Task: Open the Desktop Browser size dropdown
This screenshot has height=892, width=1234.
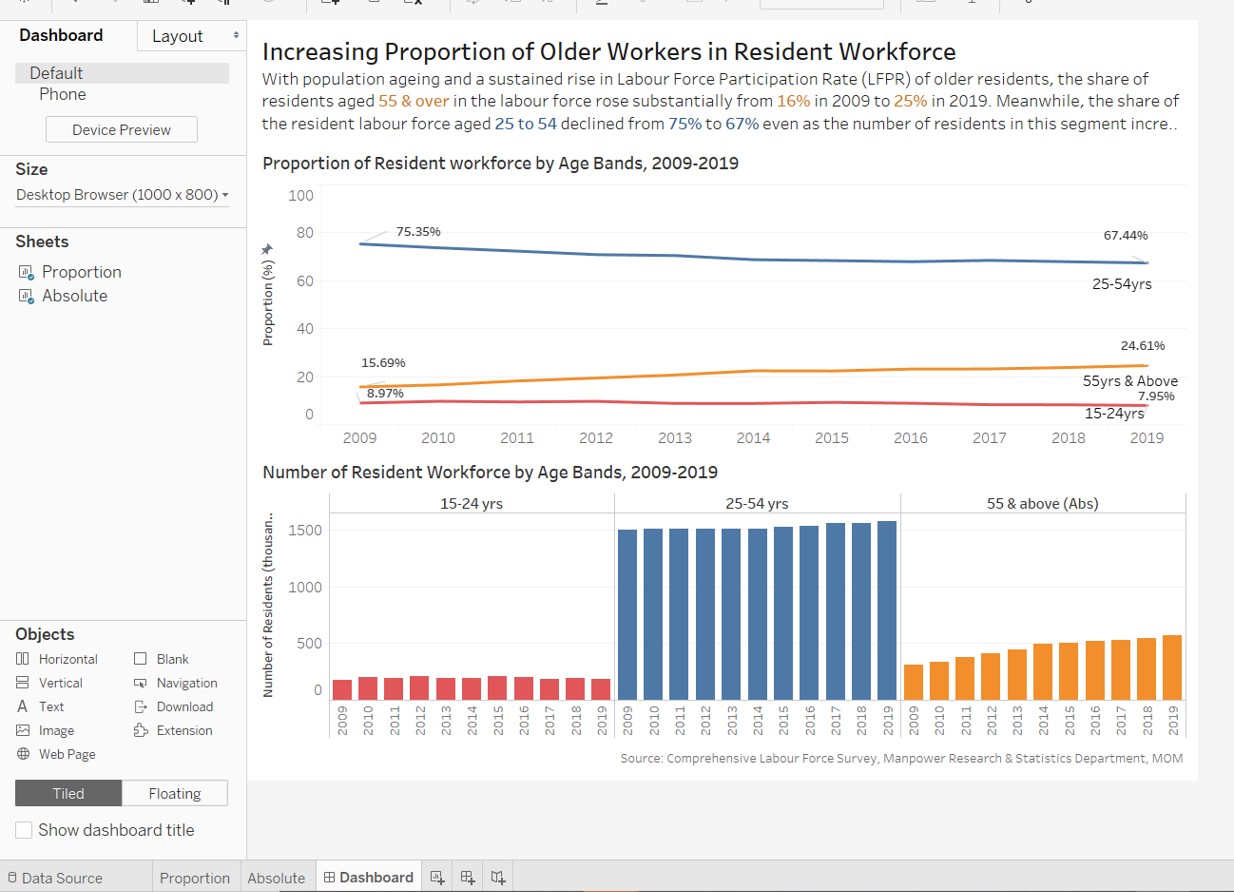Action: click(x=122, y=194)
